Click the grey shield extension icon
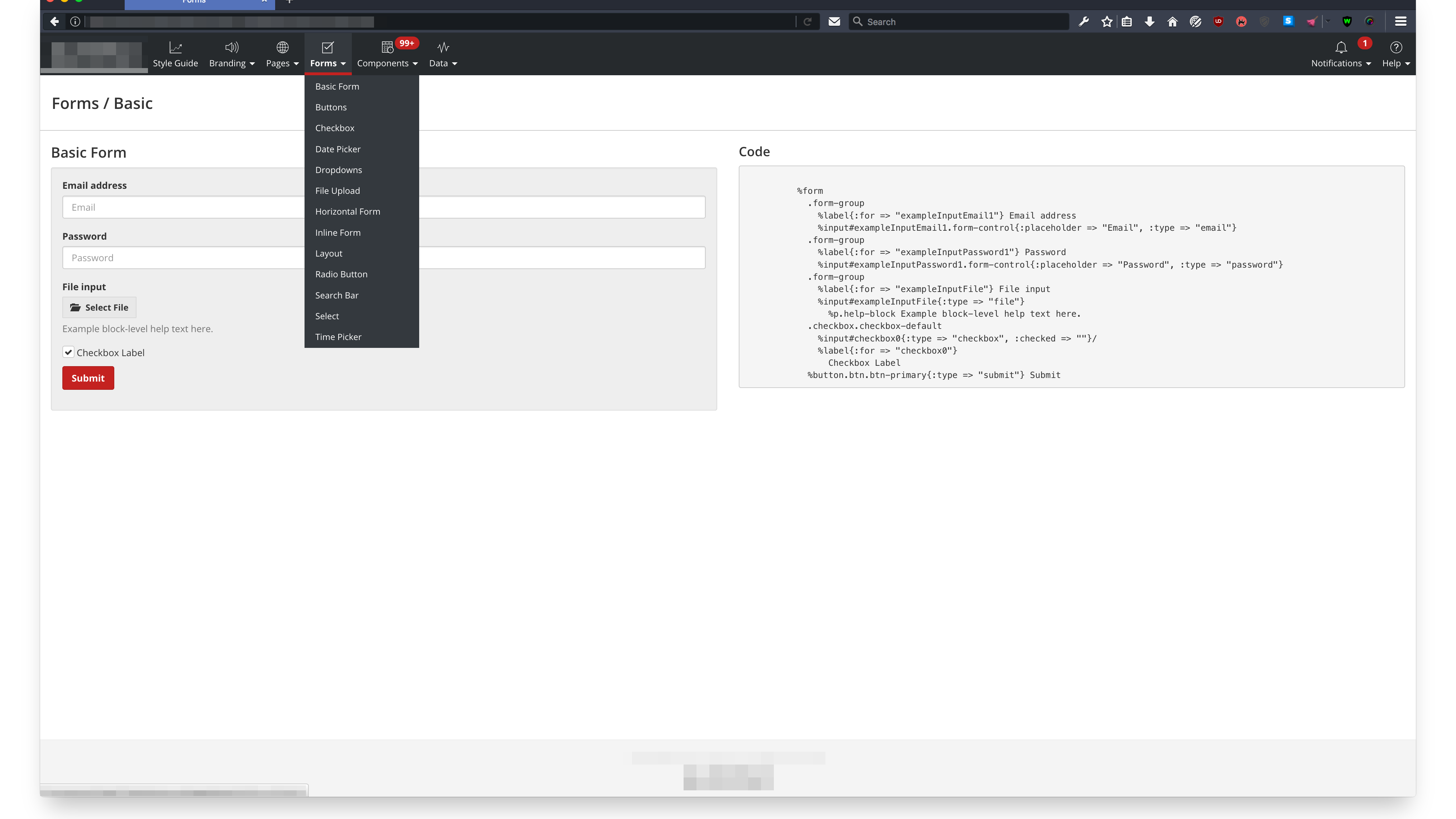Screen dimensions: 1456x819 (1264, 21)
